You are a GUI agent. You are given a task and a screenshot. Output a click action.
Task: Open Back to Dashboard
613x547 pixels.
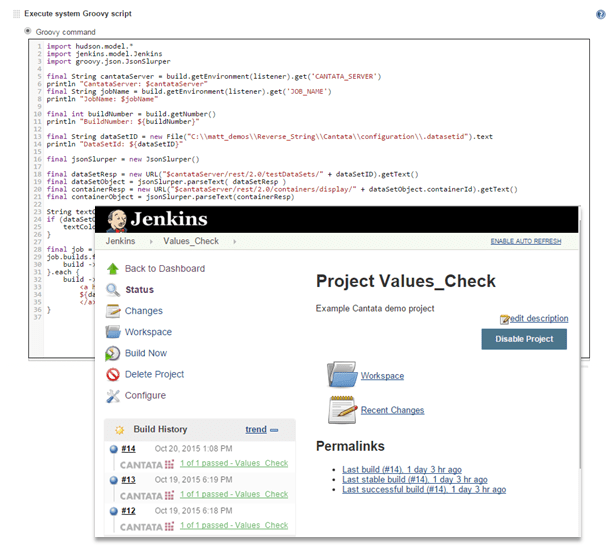pos(165,269)
